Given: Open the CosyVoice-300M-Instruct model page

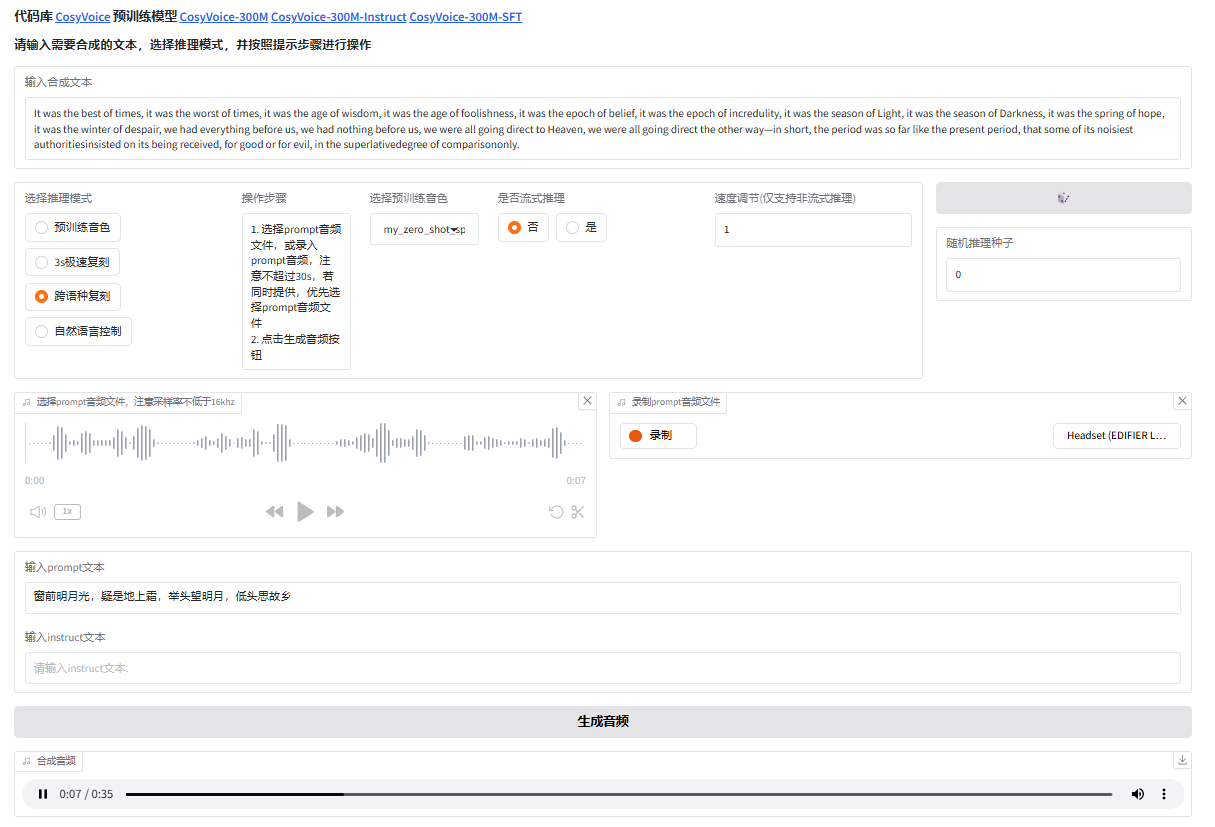Looking at the screenshot, I should (336, 16).
